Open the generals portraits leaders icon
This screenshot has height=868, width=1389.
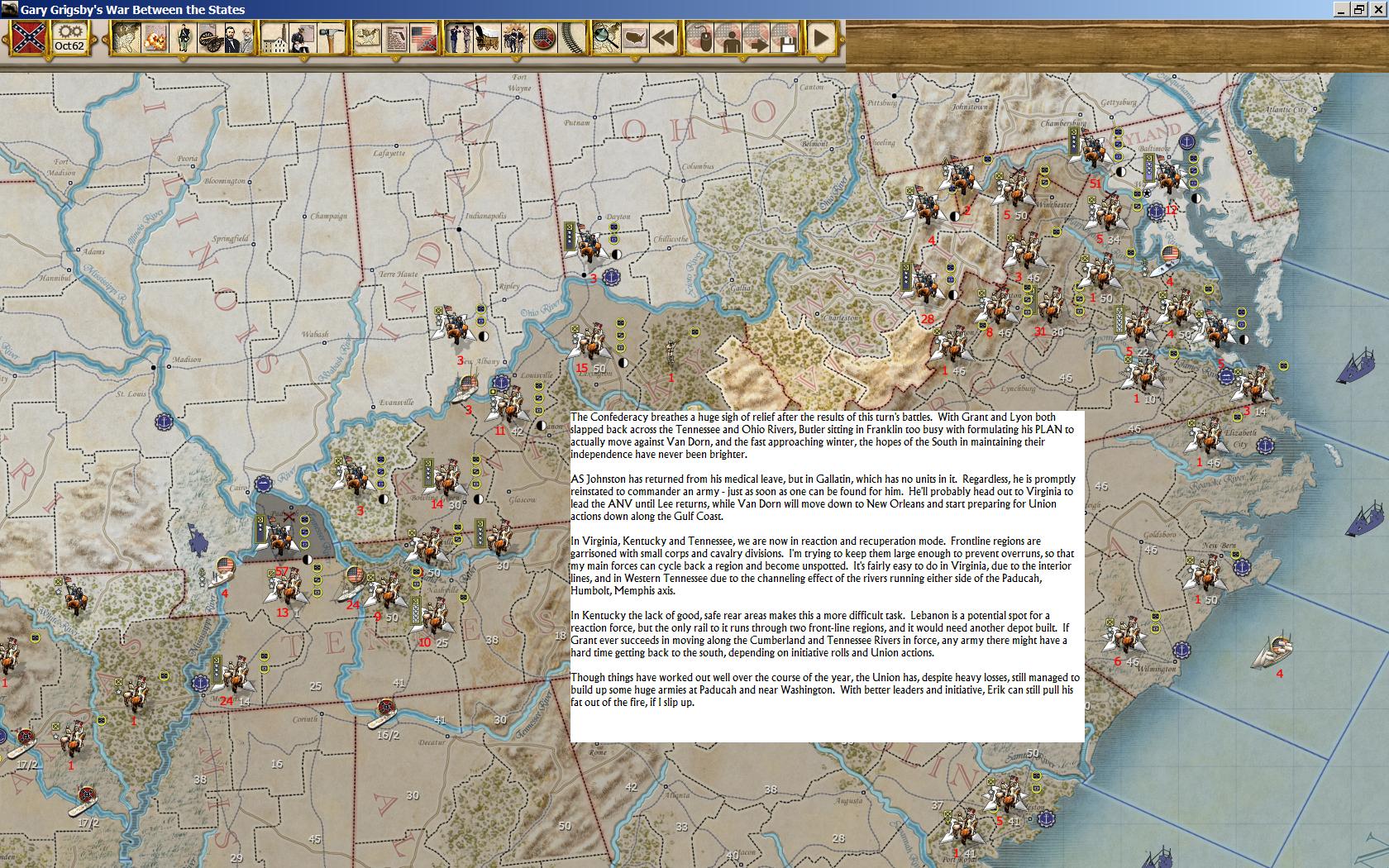[238, 38]
